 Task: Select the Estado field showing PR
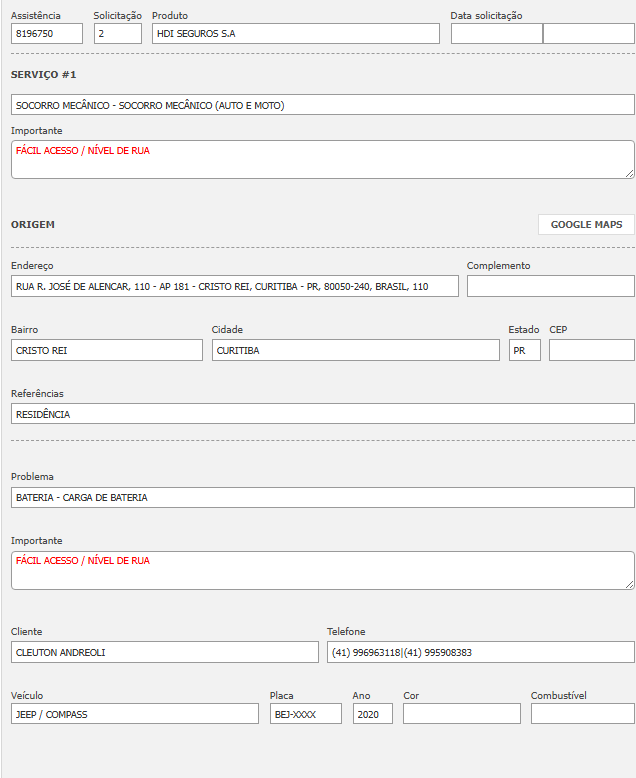(x=524, y=350)
